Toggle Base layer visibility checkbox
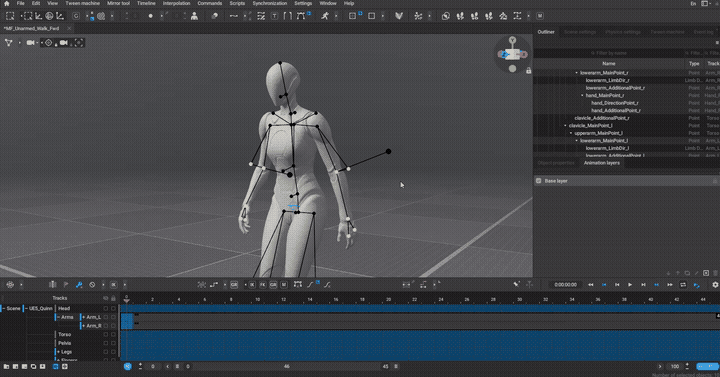This screenshot has height=377, width=720. point(539,181)
